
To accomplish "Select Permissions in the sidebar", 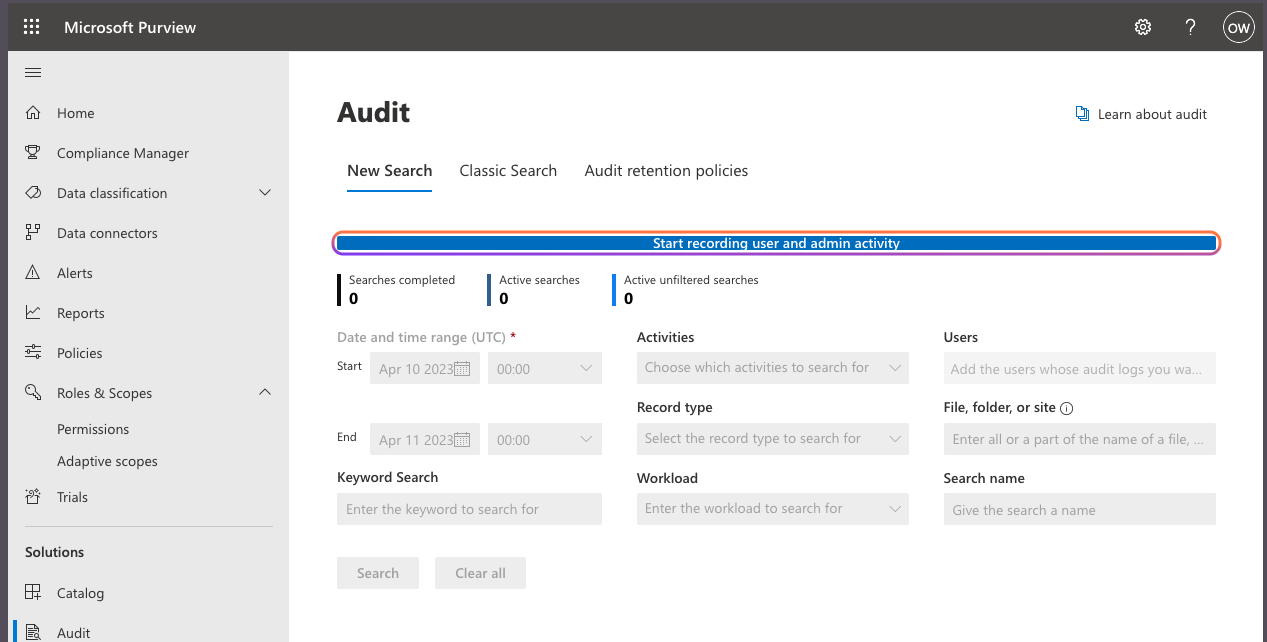I will (x=93, y=429).
